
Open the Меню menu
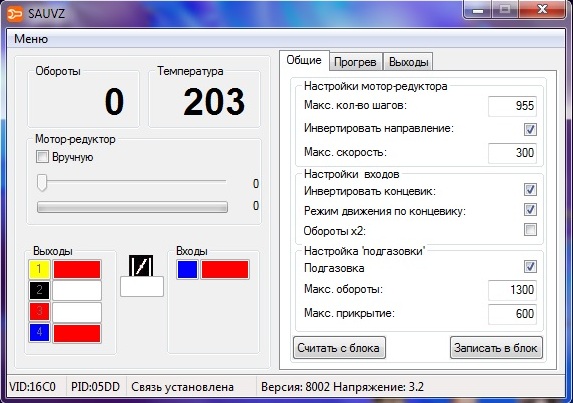point(31,39)
